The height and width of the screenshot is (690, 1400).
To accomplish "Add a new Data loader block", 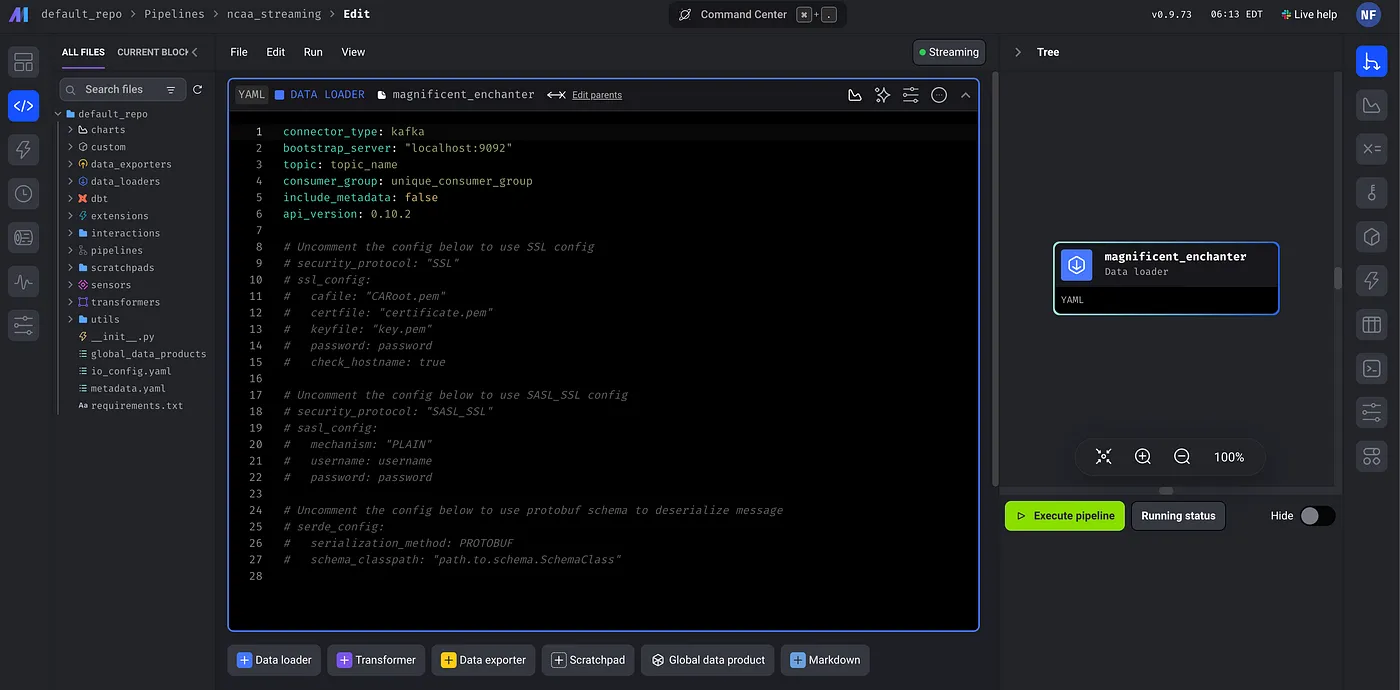I will point(274,660).
